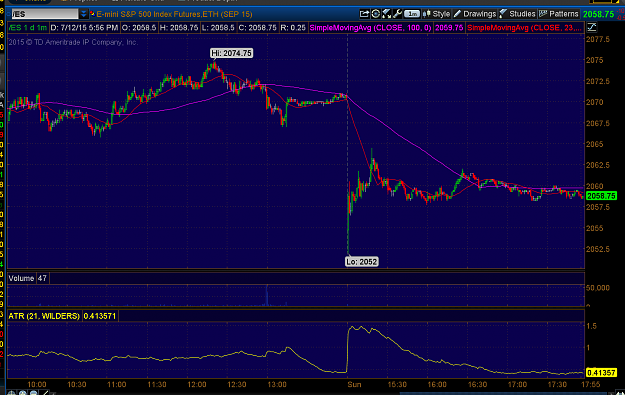Click the H: 2058.75 high value
This screenshot has height=395, width=625.
179,28
